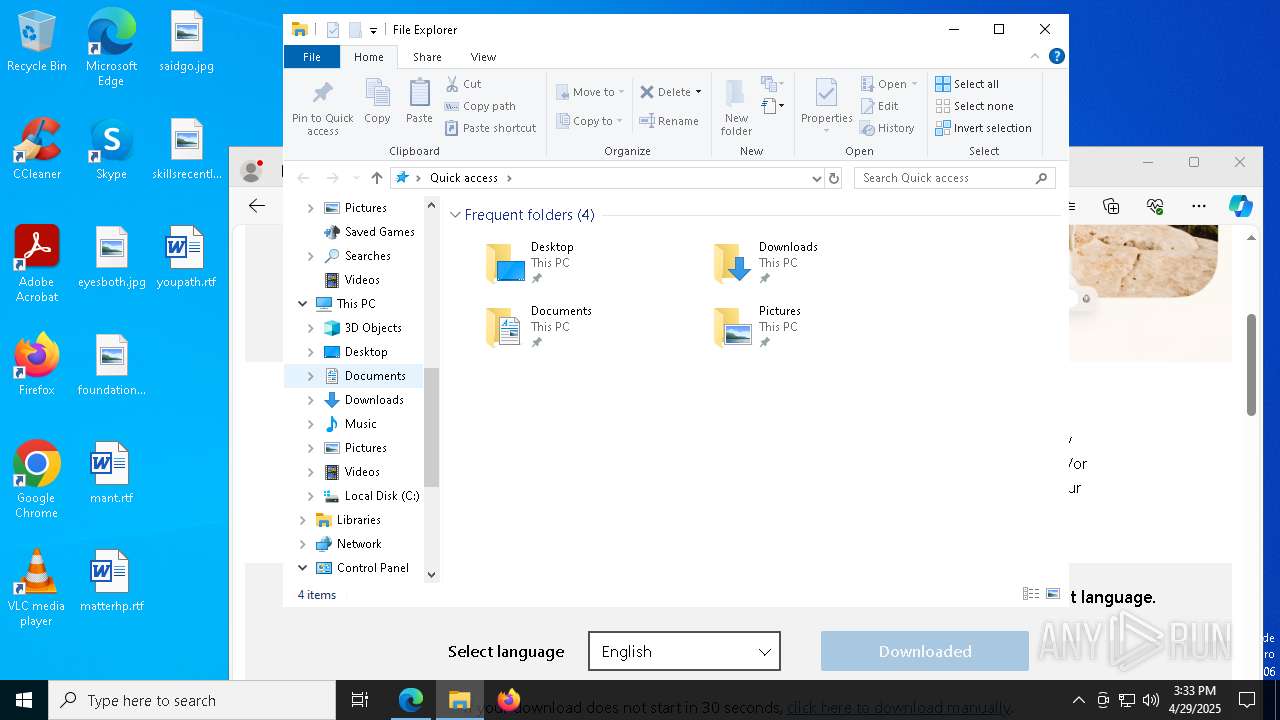Open Firefox from the taskbar

coord(509,700)
